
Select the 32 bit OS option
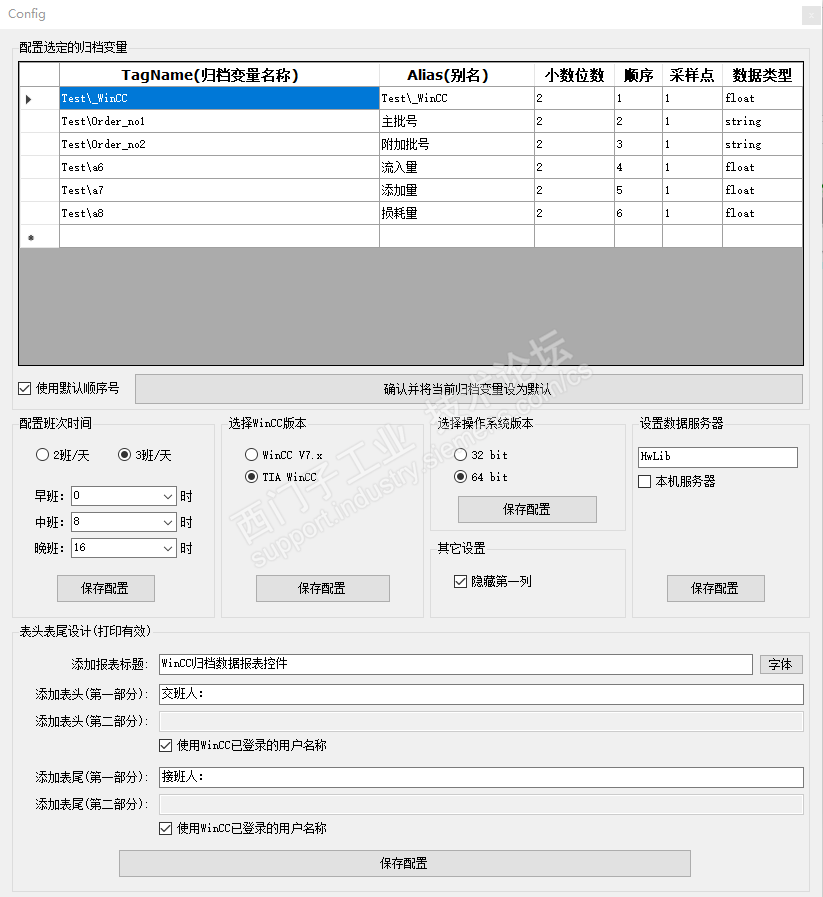pyautogui.click(x=460, y=455)
